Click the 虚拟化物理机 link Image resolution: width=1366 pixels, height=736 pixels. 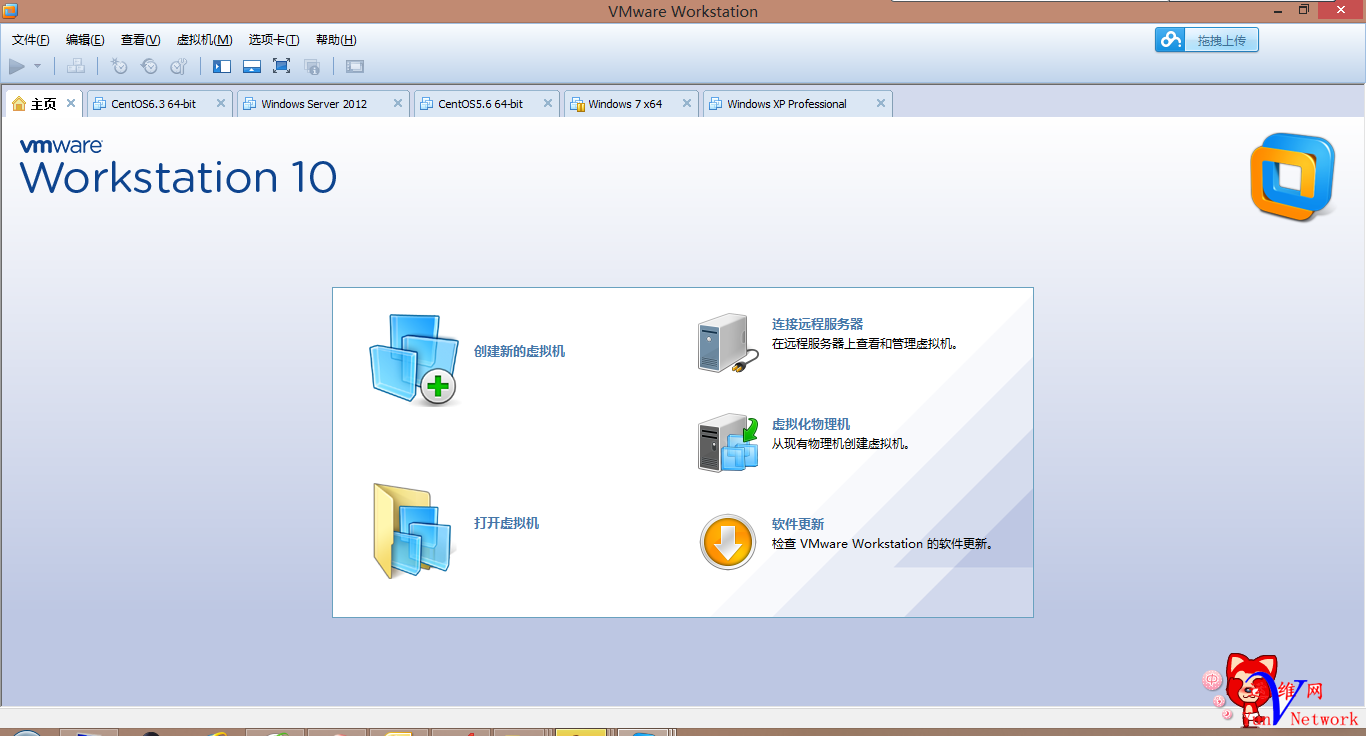811,424
